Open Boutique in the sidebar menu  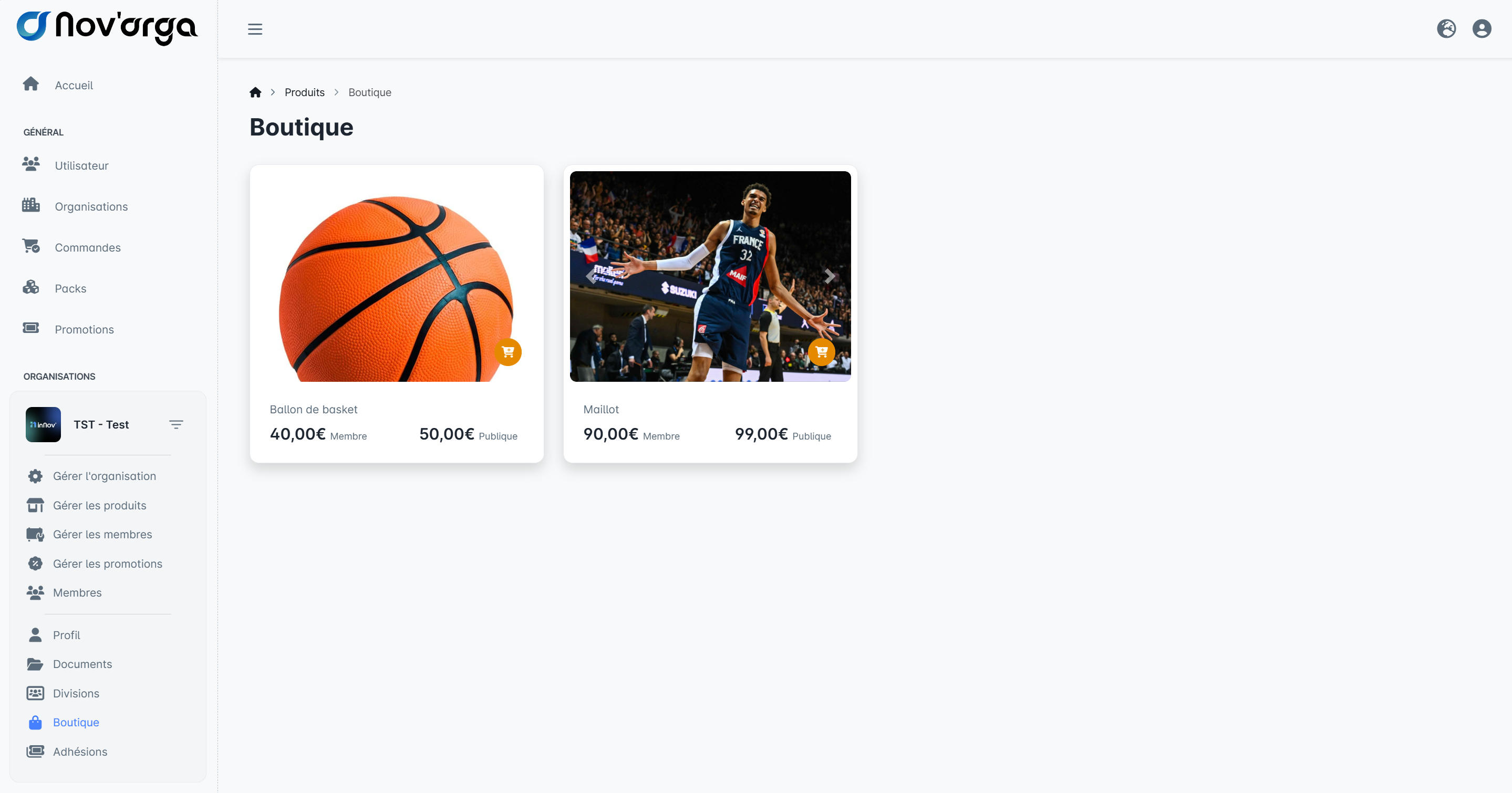coord(76,722)
